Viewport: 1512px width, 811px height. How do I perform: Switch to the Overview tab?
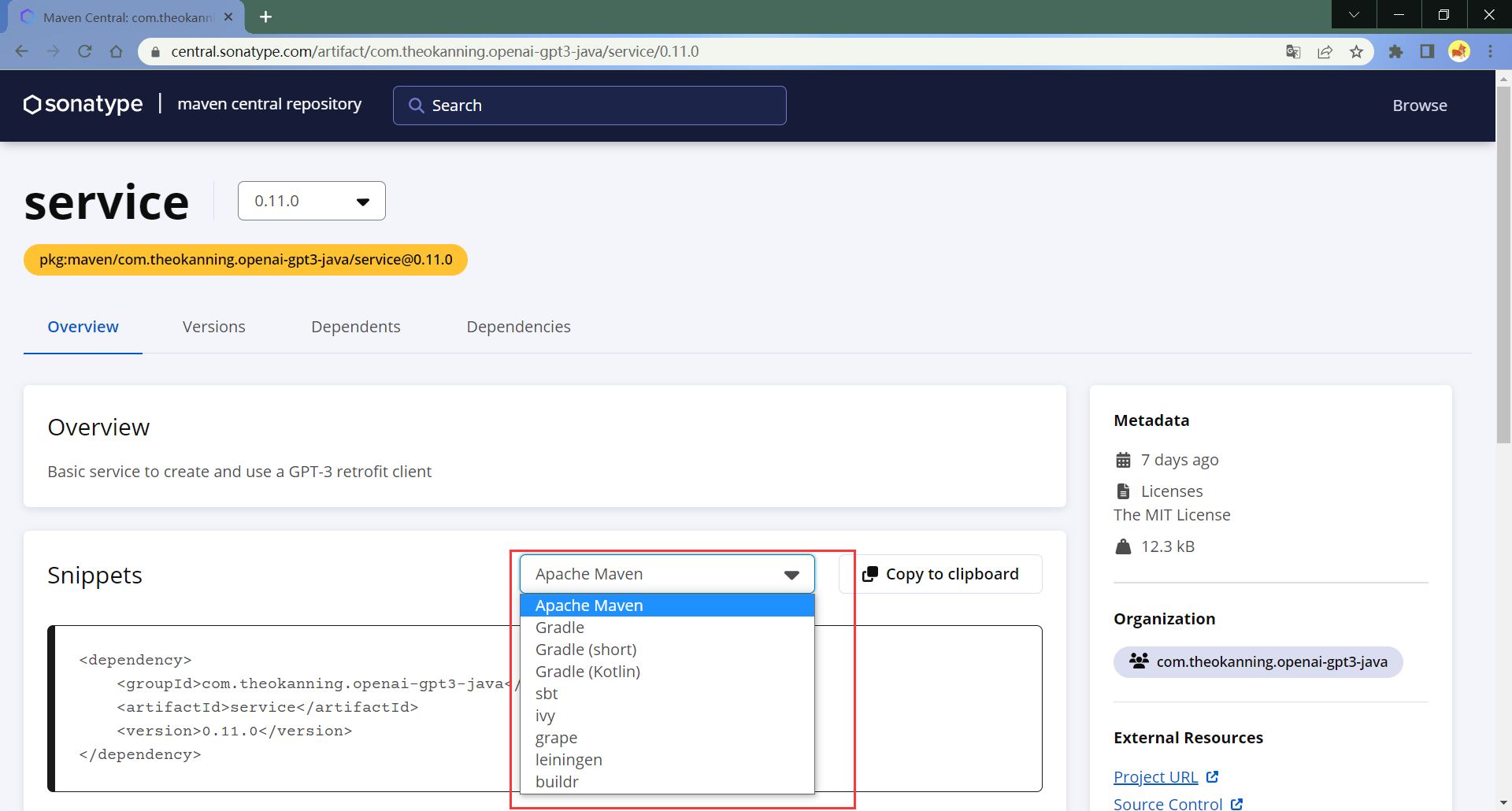(x=83, y=327)
